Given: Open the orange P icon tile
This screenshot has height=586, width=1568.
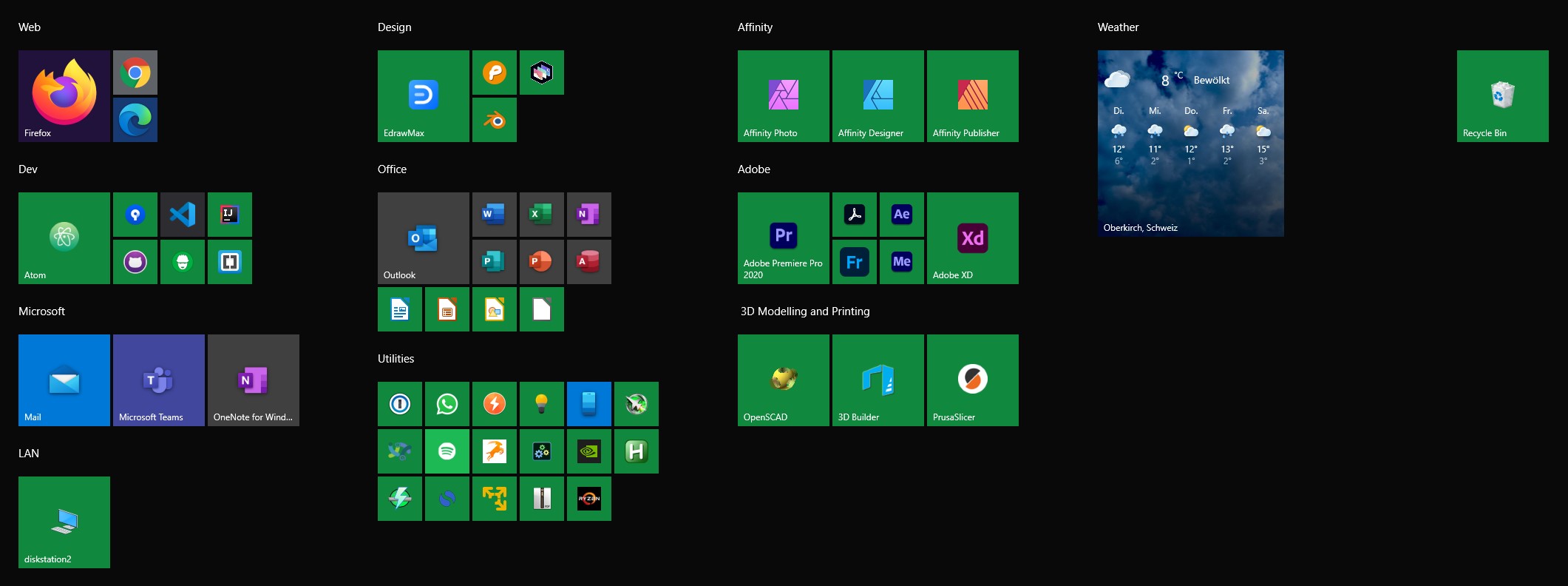Looking at the screenshot, I should click(495, 73).
